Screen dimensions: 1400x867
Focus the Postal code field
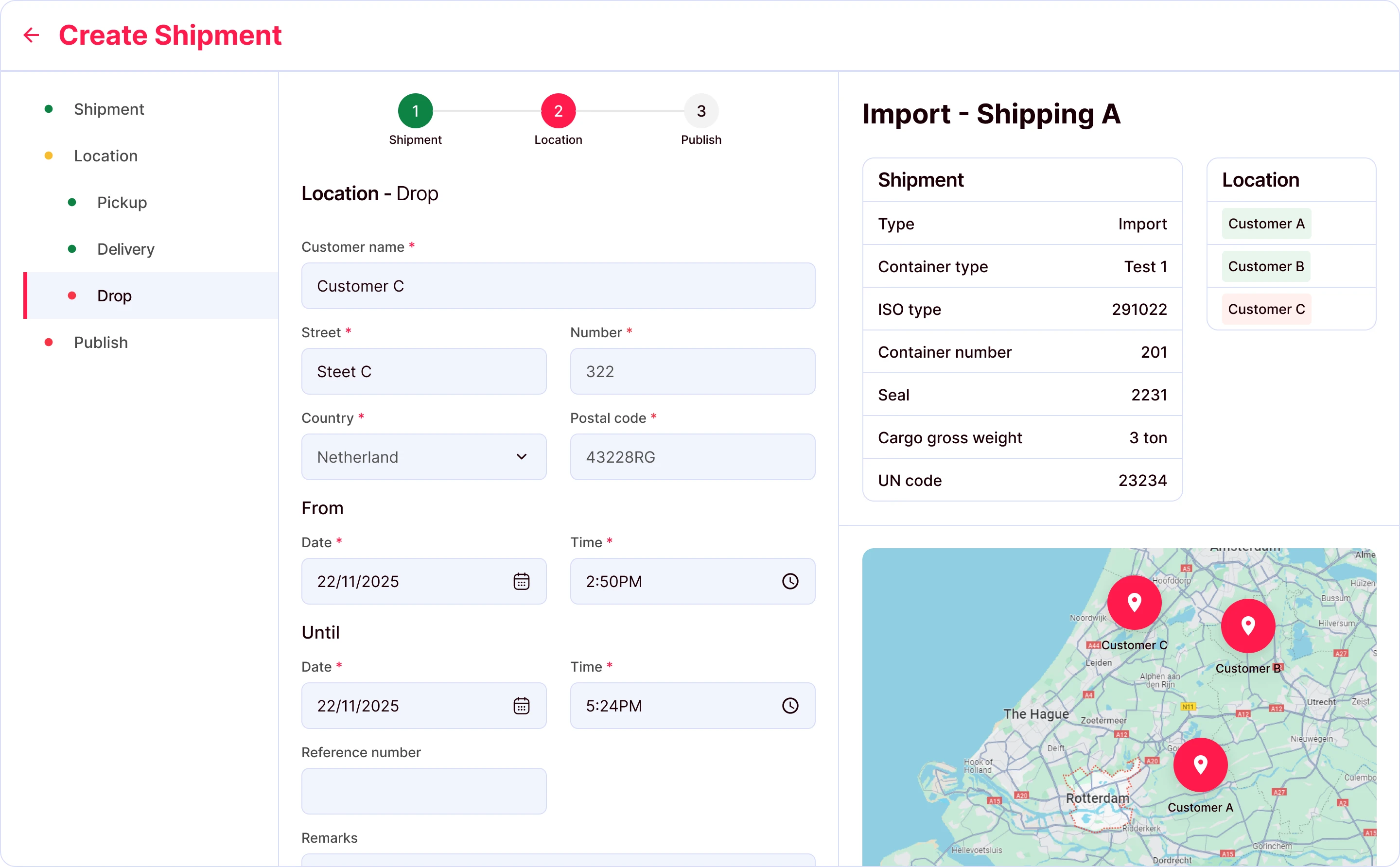click(692, 457)
